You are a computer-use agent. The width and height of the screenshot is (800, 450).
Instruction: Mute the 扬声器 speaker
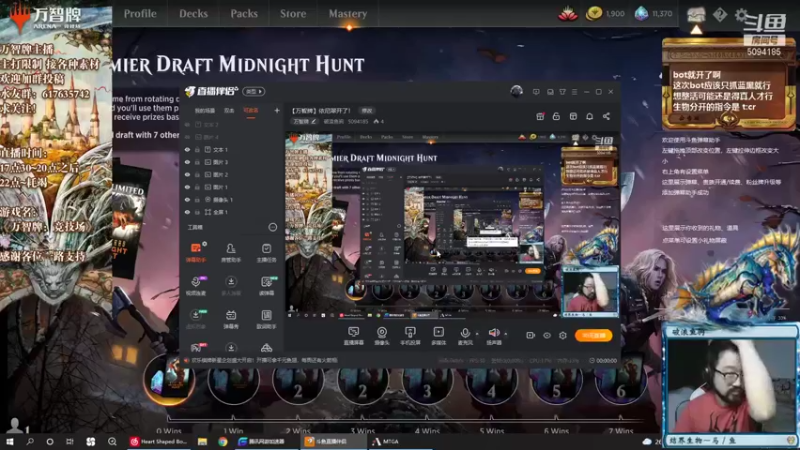click(x=493, y=336)
